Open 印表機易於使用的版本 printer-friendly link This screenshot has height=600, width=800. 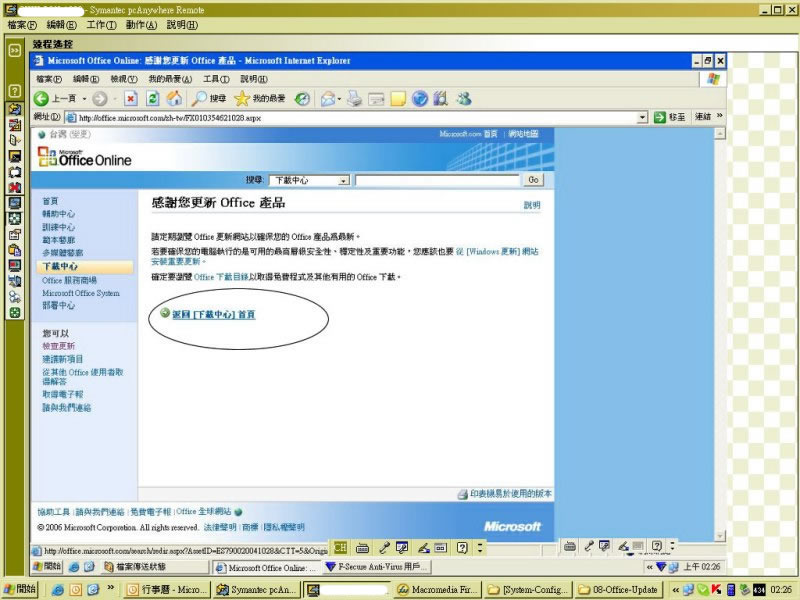pos(511,493)
